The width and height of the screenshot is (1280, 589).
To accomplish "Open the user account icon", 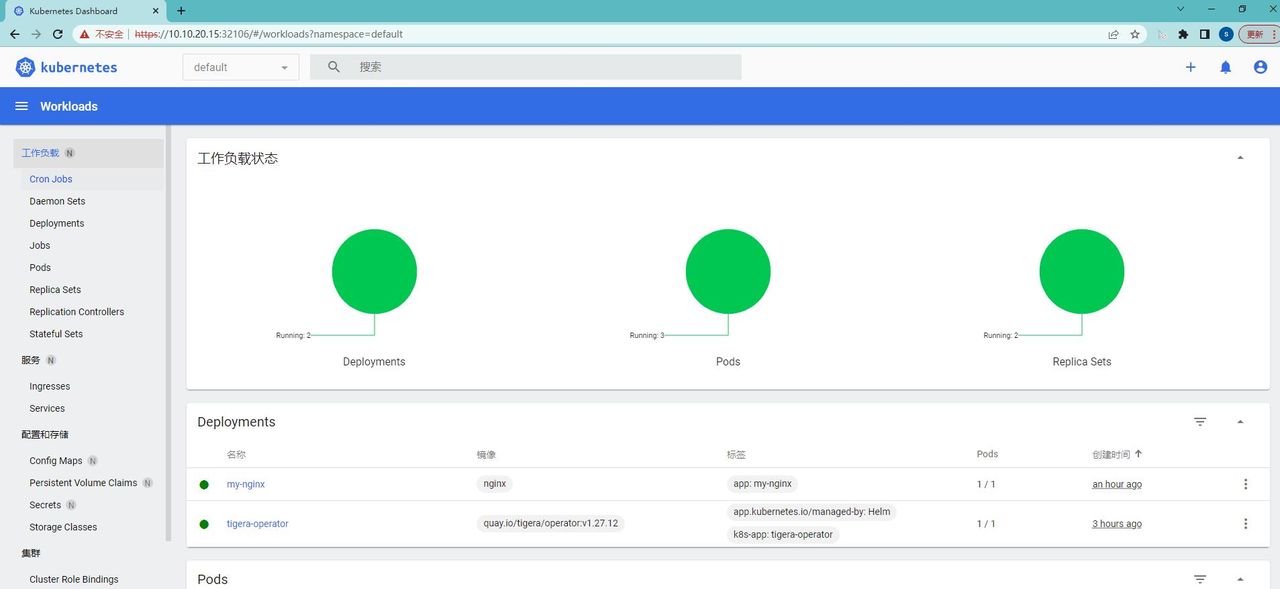I will coord(1260,67).
